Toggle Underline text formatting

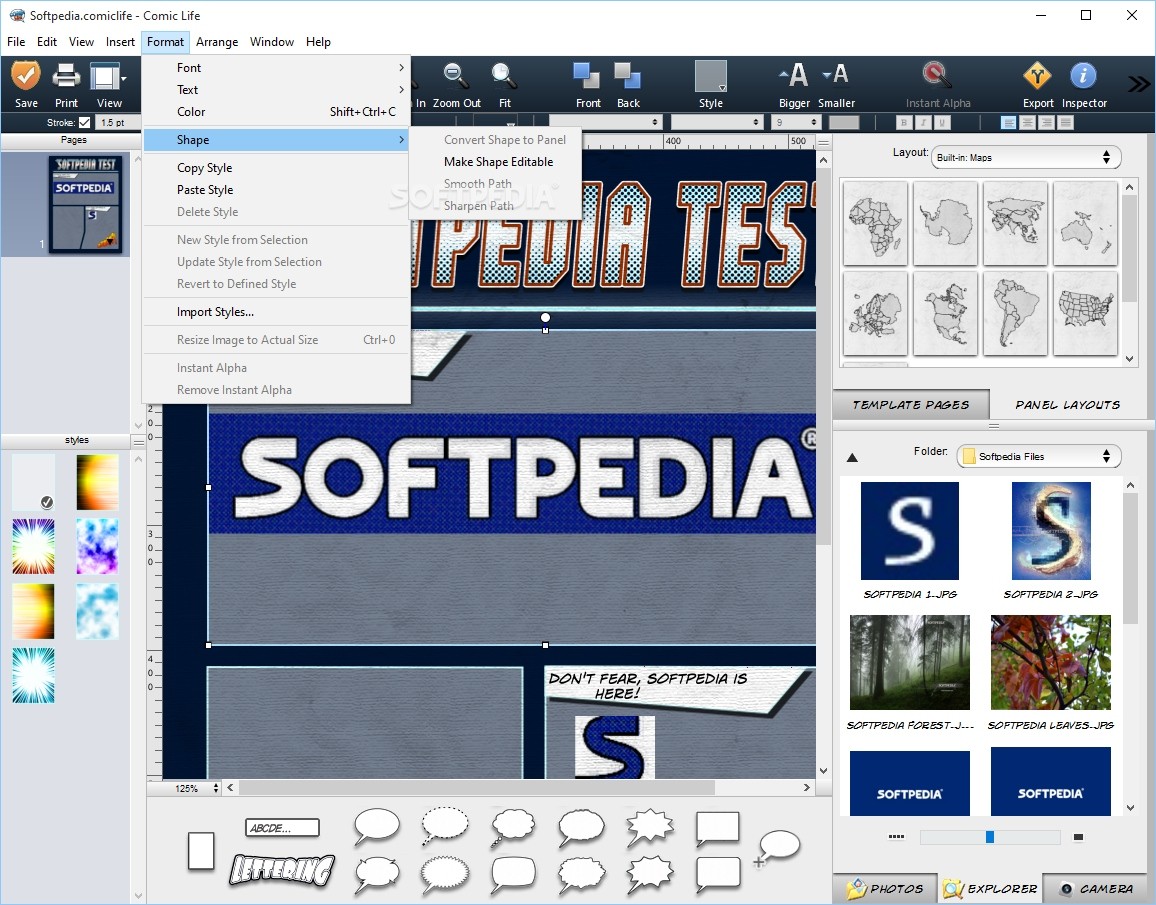(x=941, y=122)
